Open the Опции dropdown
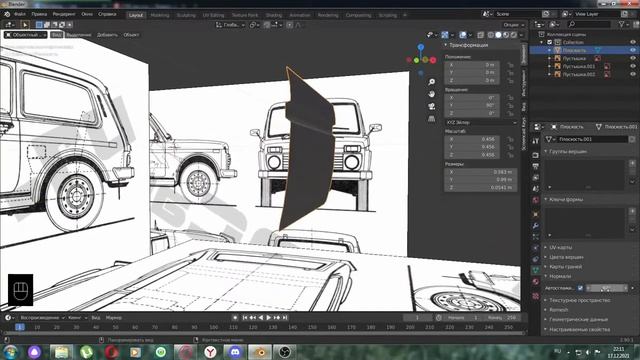This screenshot has height=360, width=640. click(513, 25)
